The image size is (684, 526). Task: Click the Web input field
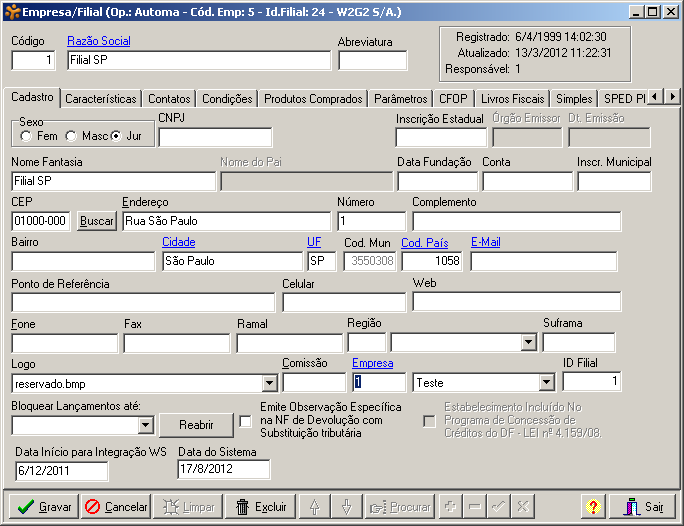tap(516, 301)
